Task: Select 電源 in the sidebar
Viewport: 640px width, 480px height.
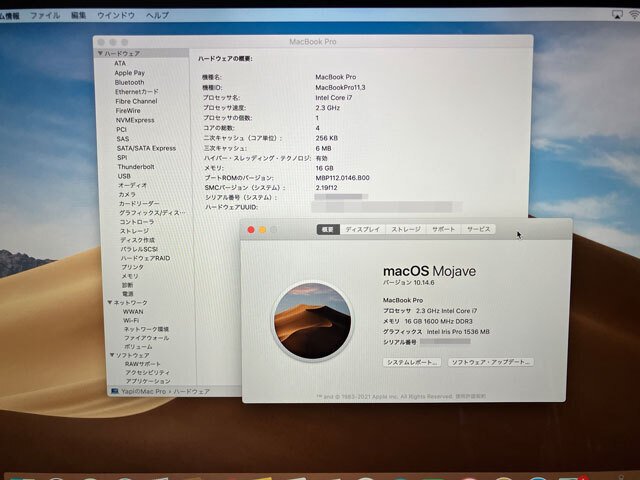Action: (128, 294)
